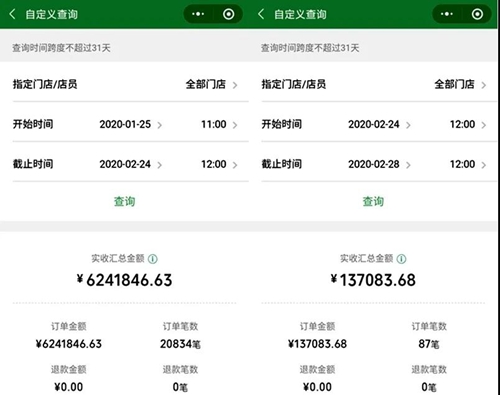500x395 pixels.
Task: Select 指定门店/店员 label in right panel
Action: (x=294, y=84)
